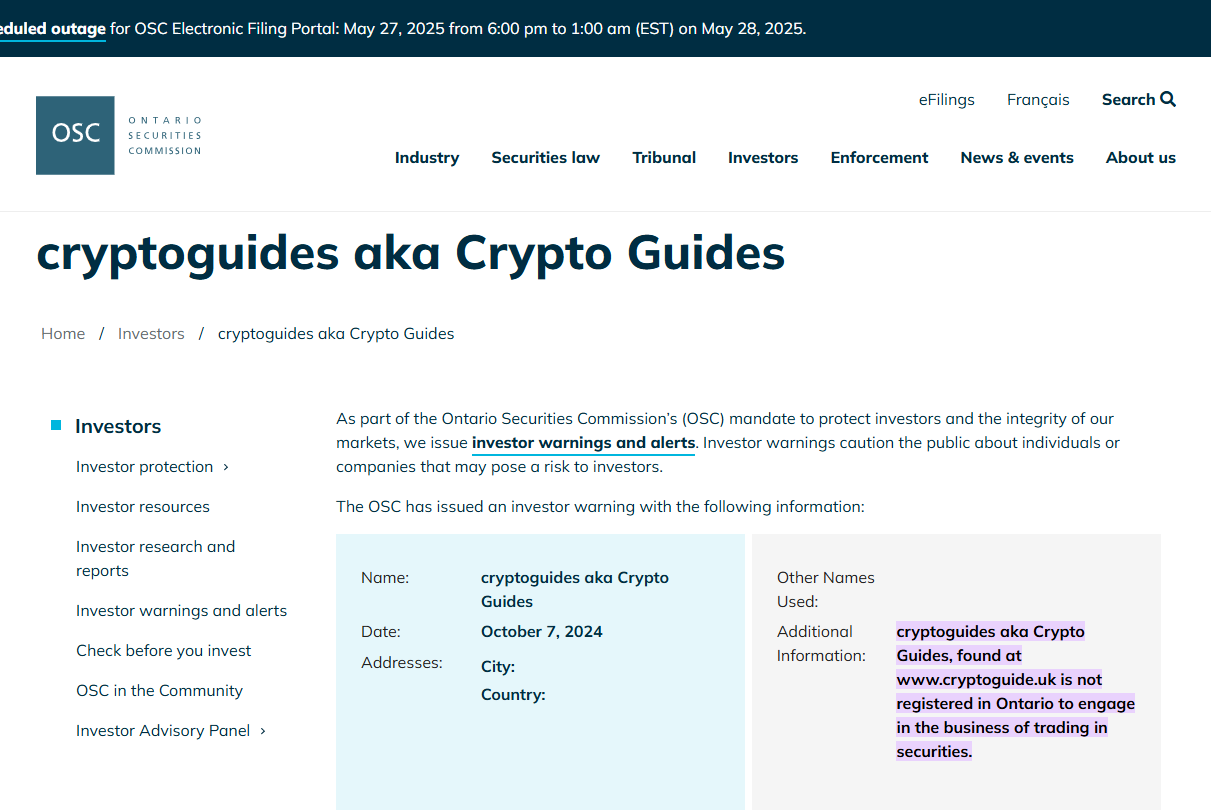
Task: Click the City: label
Action: (498, 666)
